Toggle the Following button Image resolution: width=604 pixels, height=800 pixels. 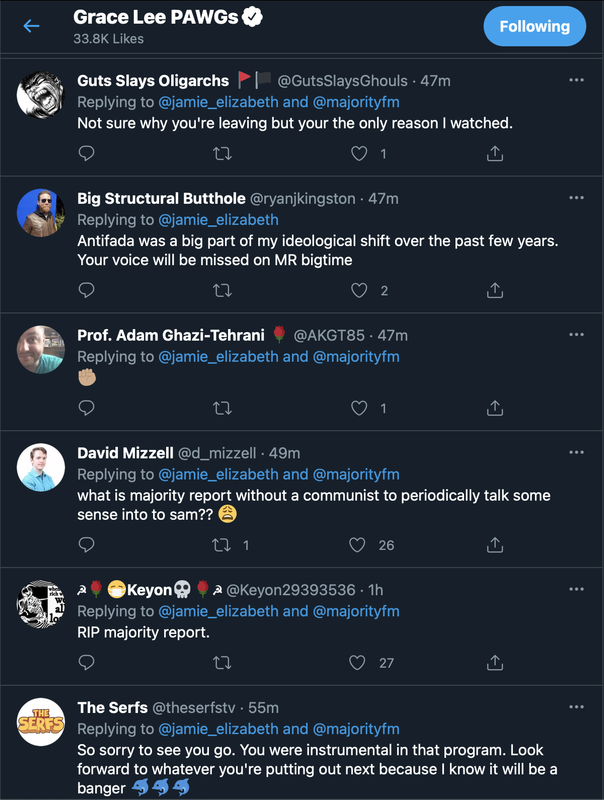pos(535,26)
